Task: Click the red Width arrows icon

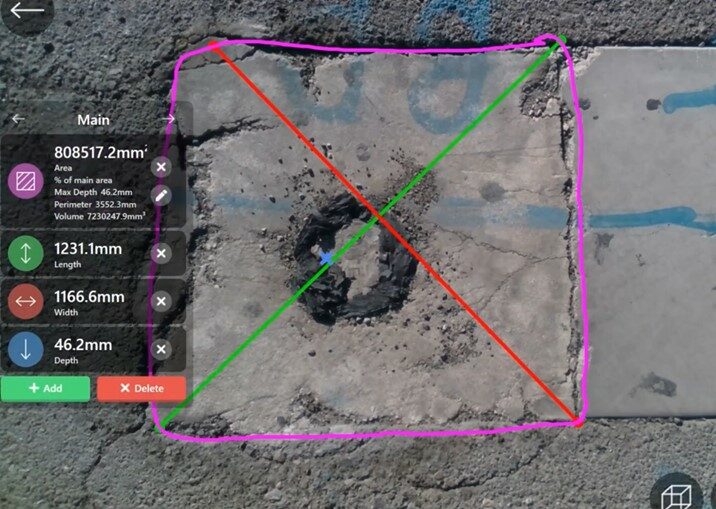Action: (26, 301)
